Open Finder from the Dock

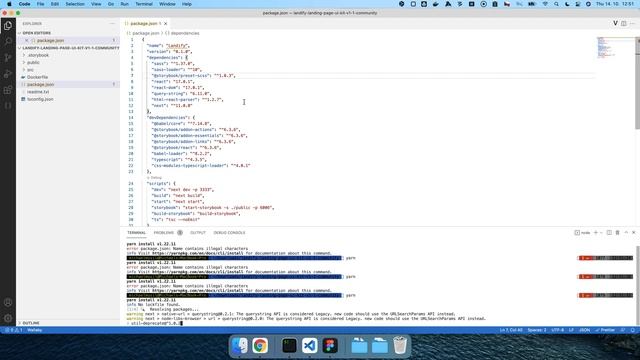(x=240, y=346)
